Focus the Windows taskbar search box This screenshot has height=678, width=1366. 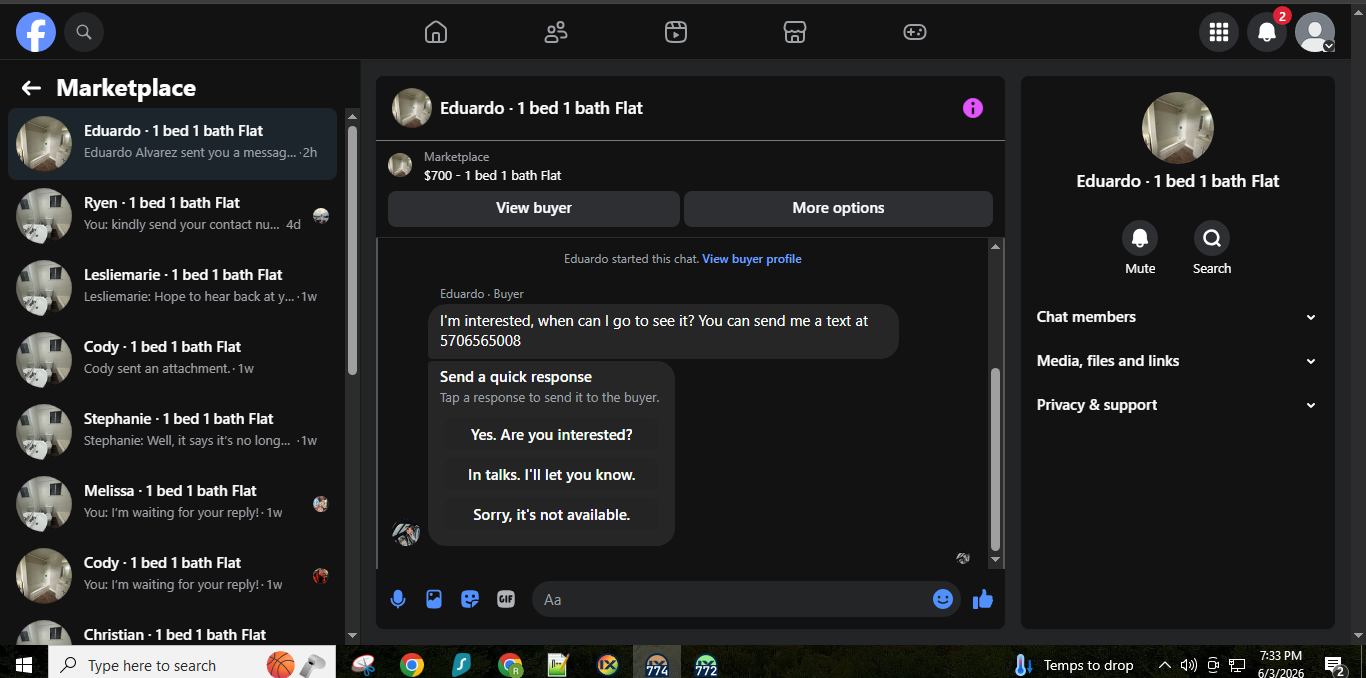tap(190, 665)
